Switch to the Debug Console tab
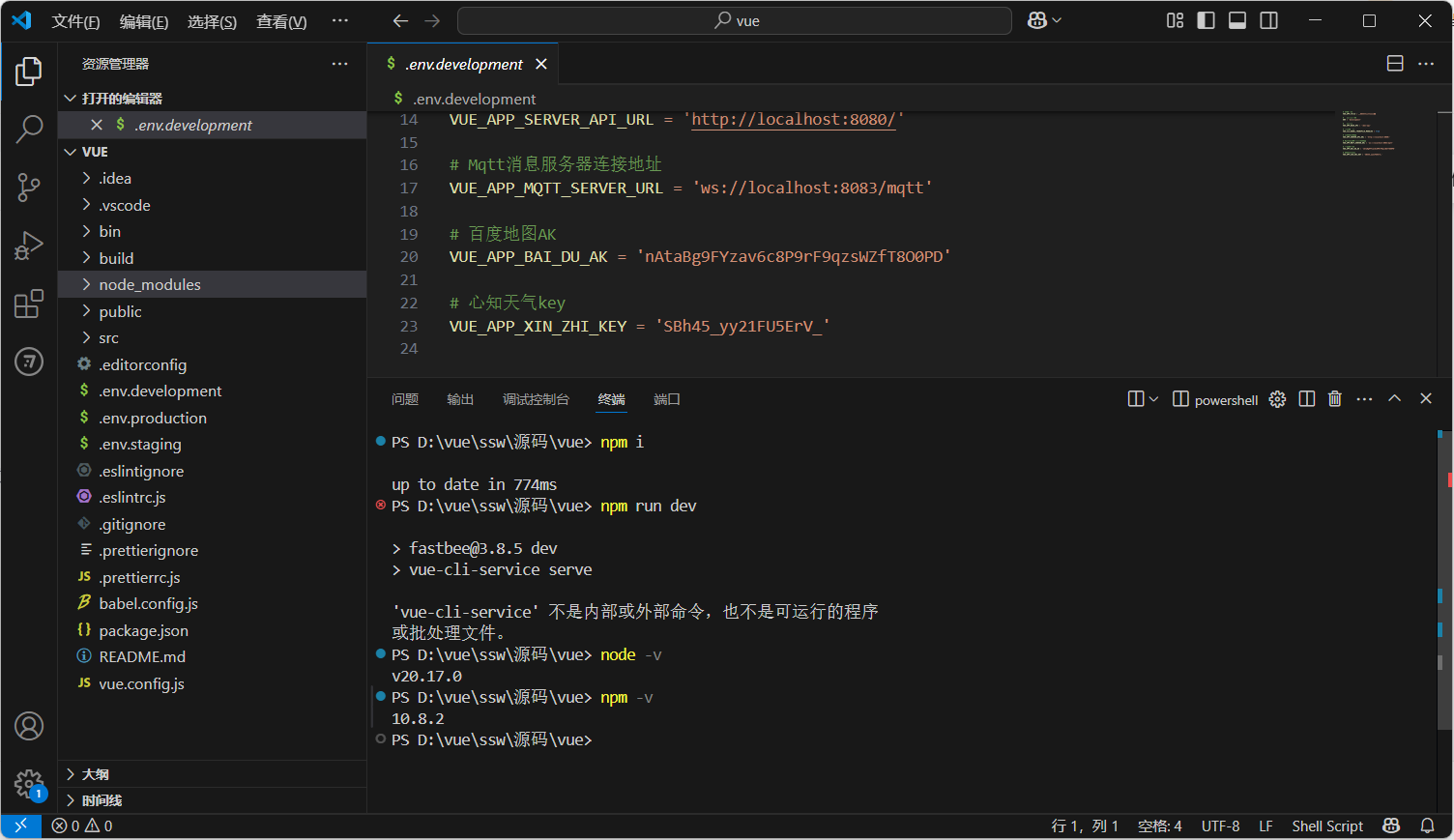This screenshot has height=840, width=1454. [536, 399]
